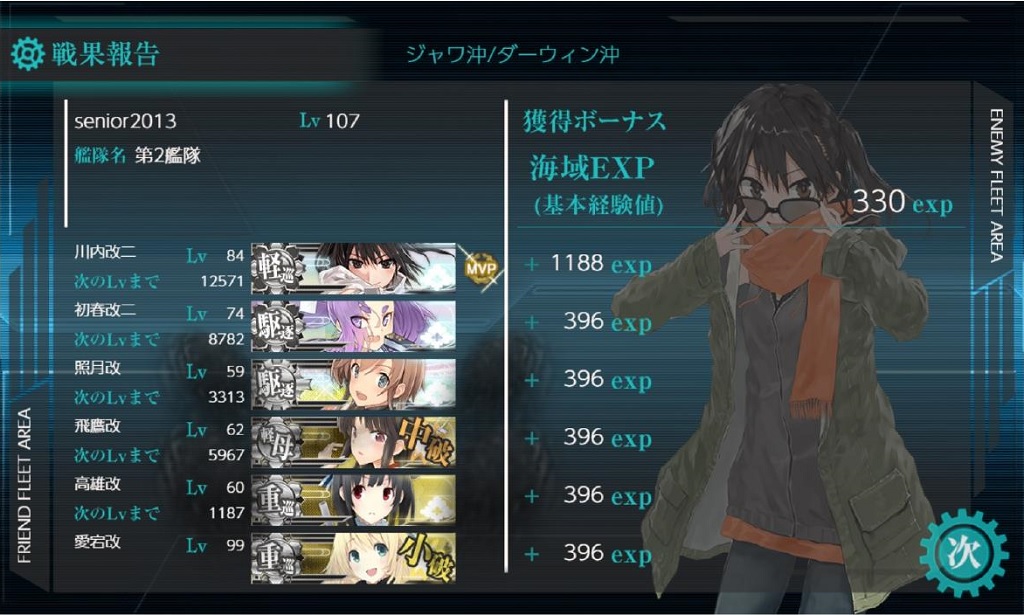Click the 駆逐 class icon on 初春改二
The image size is (1024, 615).
pos(277,326)
